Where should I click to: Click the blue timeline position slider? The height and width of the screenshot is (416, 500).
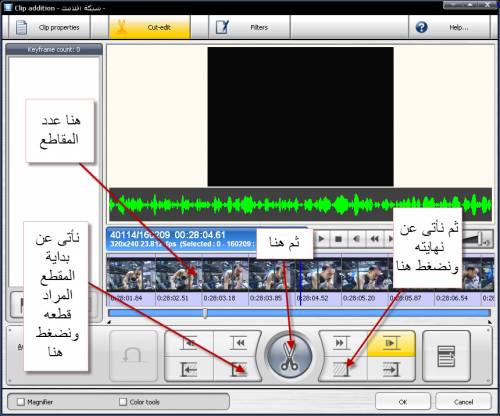pos(299,313)
